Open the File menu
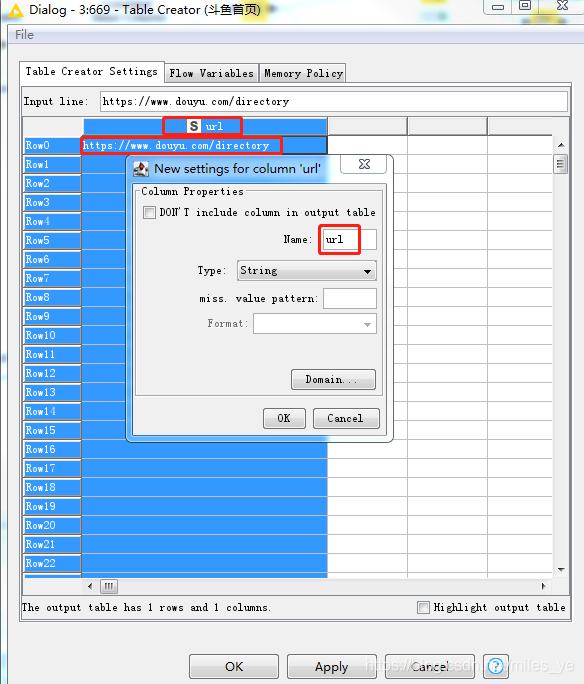Image resolution: width=584 pixels, height=684 pixels. [24, 35]
